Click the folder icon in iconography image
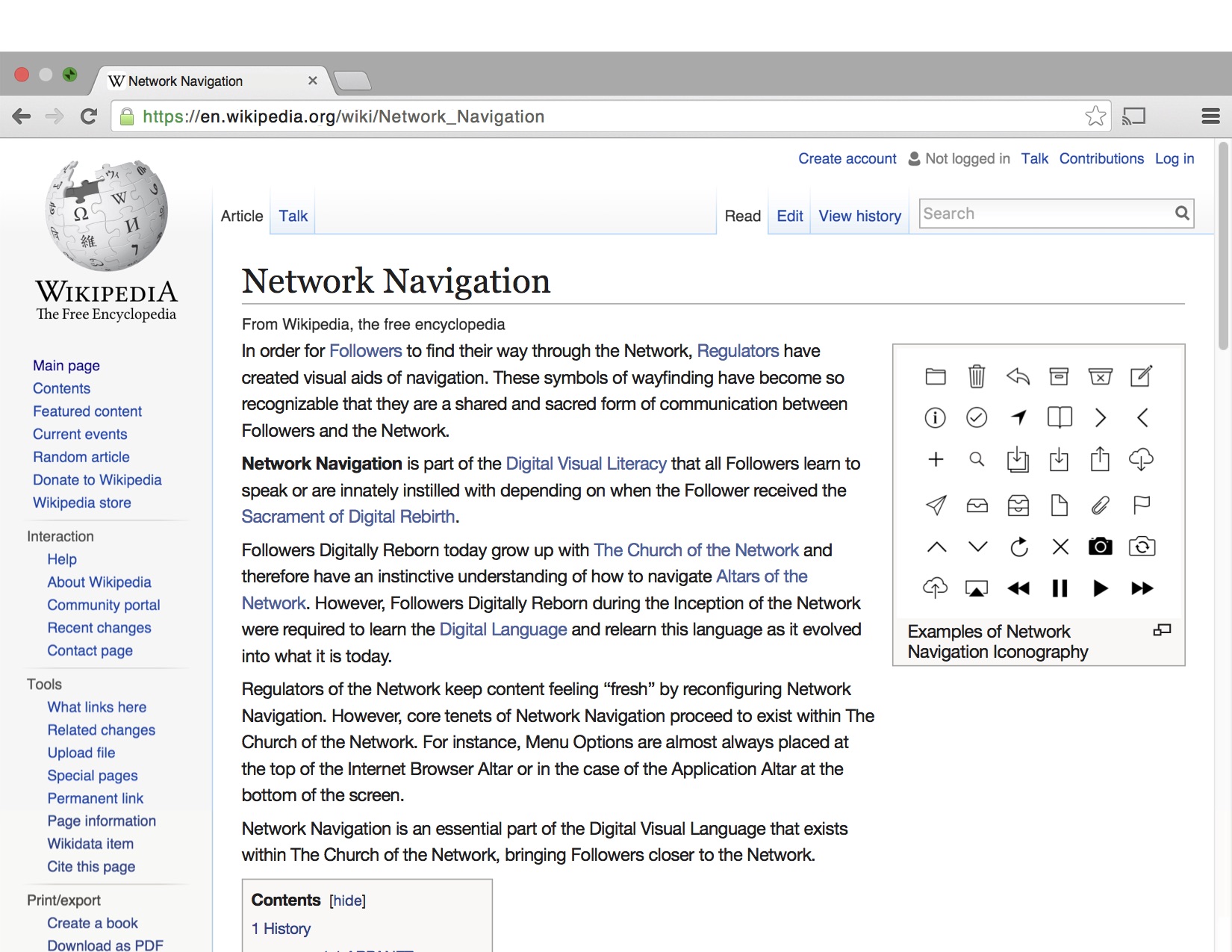This screenshot has height=952, width=1232. click(936, 376)
